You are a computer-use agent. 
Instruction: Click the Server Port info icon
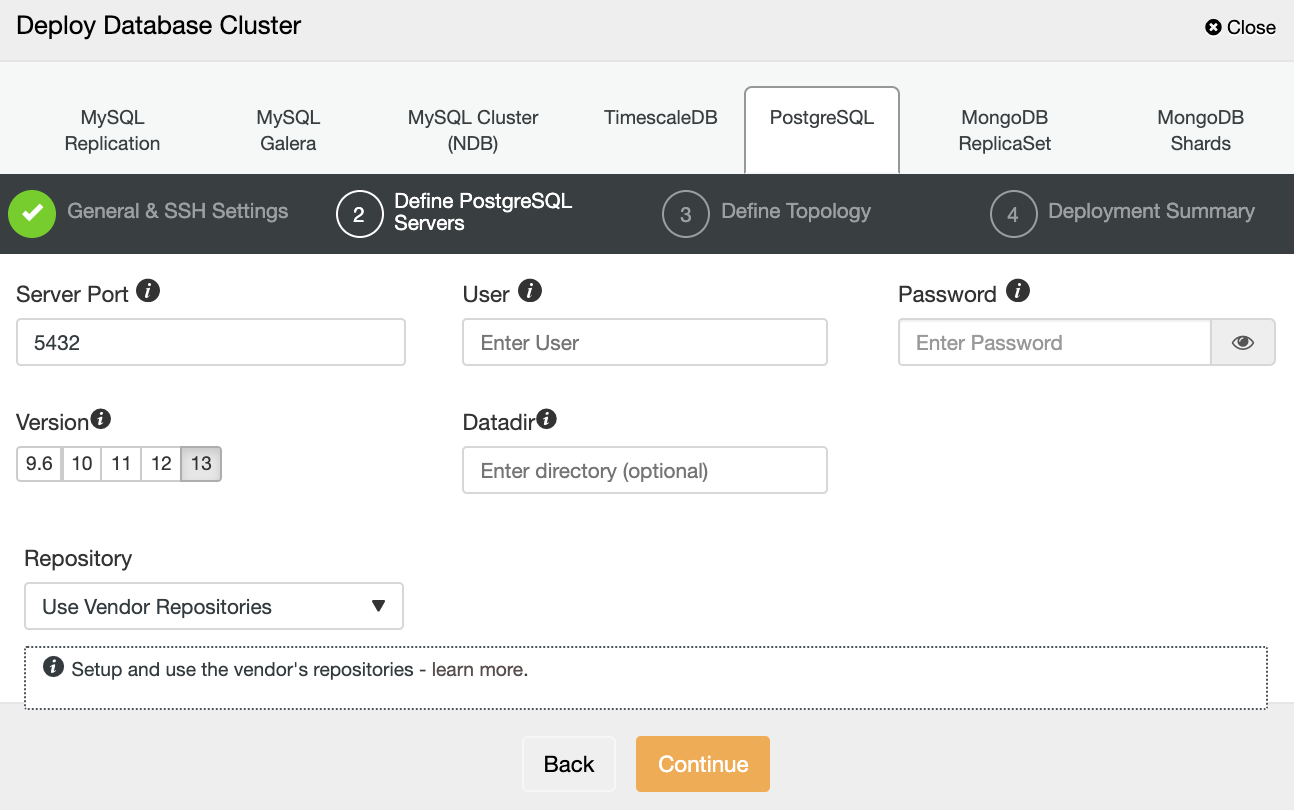pos(148,291)
